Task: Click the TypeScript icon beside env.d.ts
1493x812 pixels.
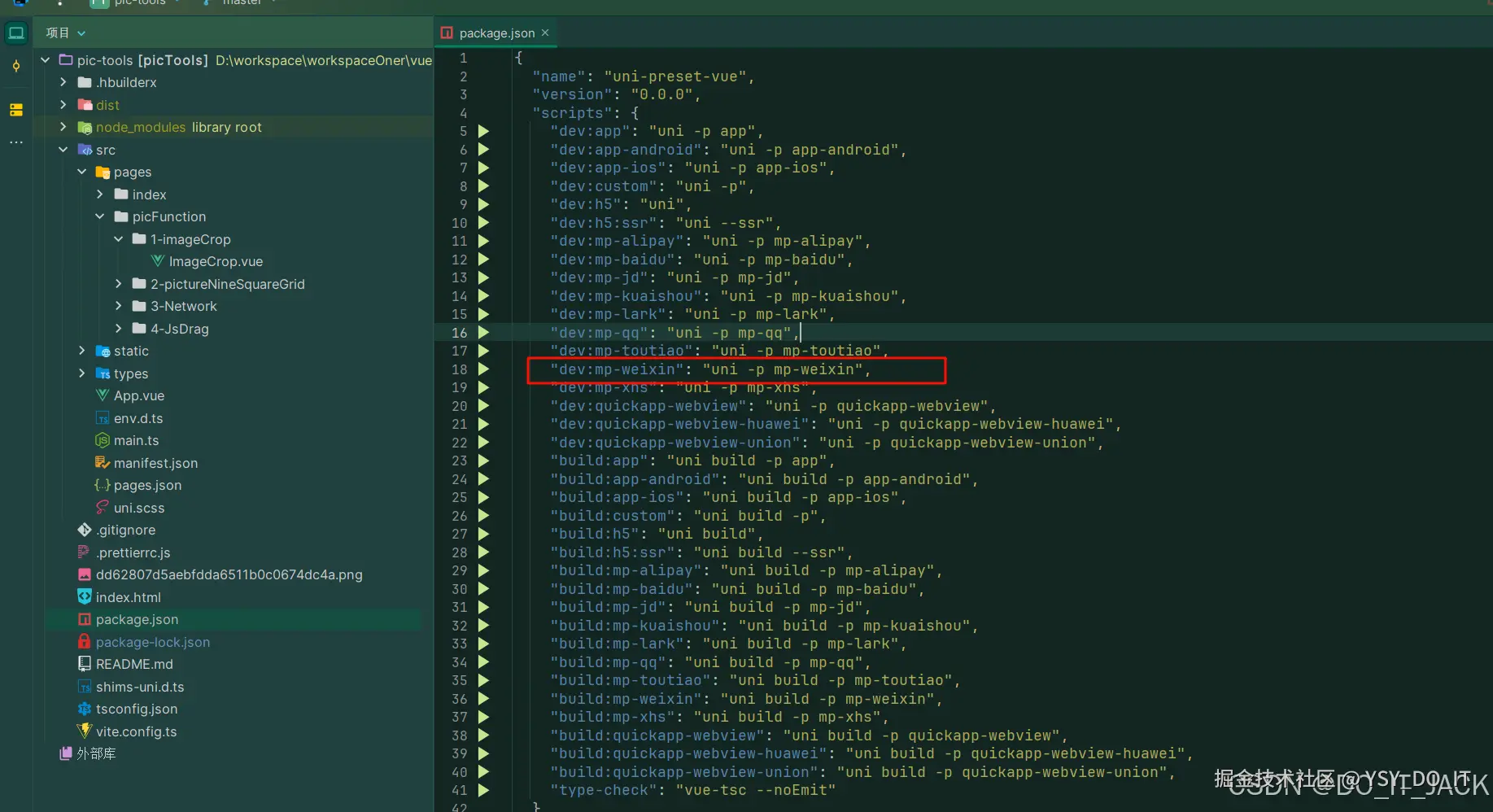Action: pos(103,418)
